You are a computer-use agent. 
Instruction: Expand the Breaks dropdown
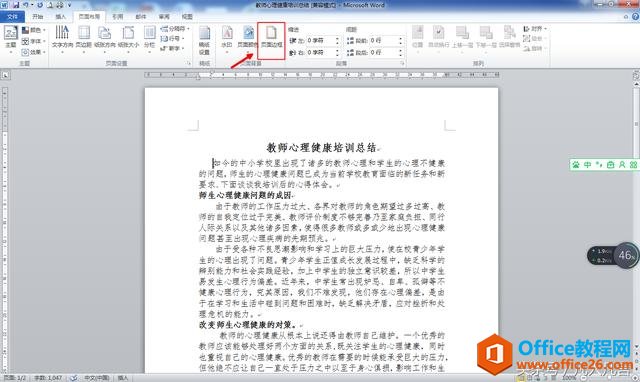[x=175, y=29]
